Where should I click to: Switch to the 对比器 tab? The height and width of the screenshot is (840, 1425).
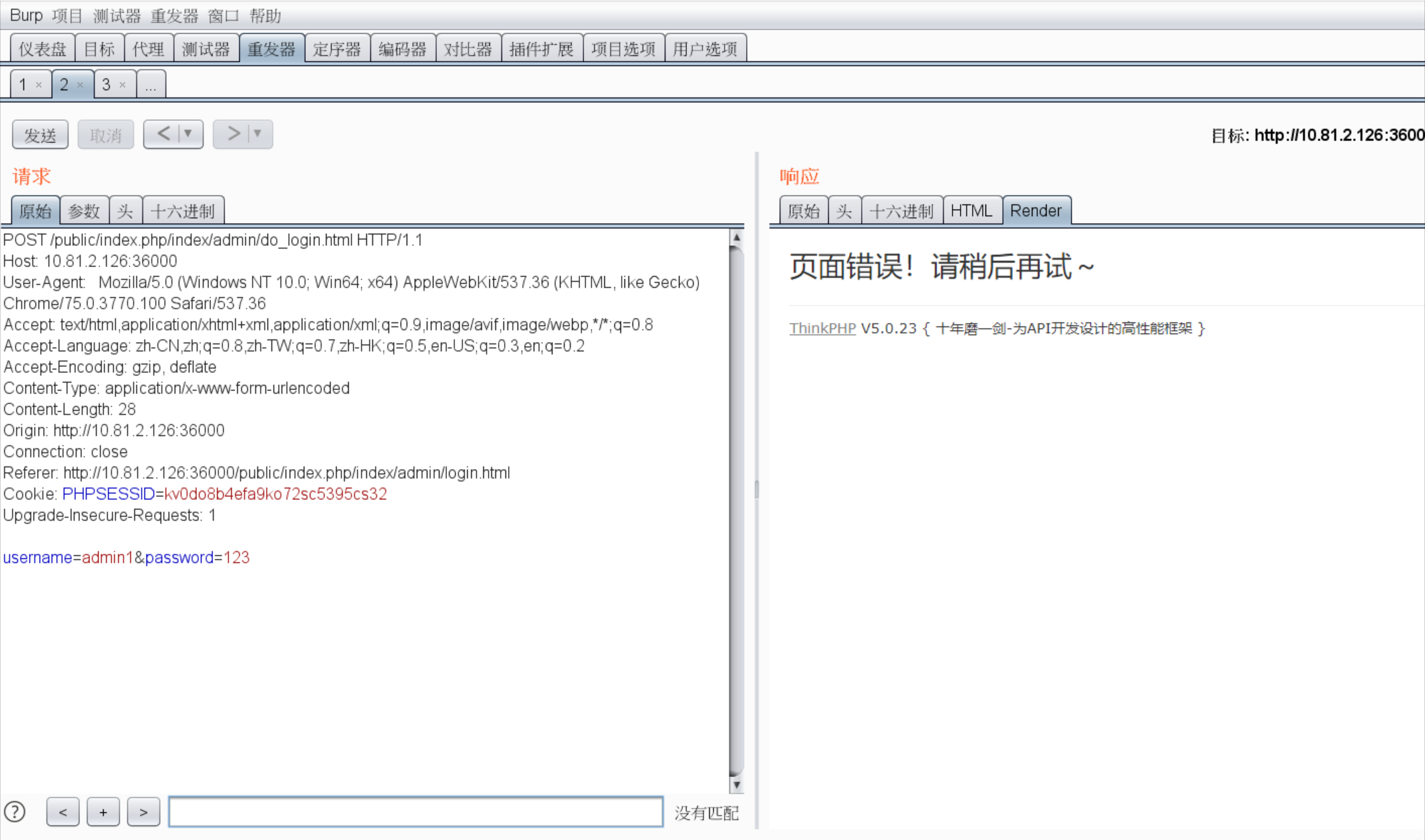(x=469, y=48)
